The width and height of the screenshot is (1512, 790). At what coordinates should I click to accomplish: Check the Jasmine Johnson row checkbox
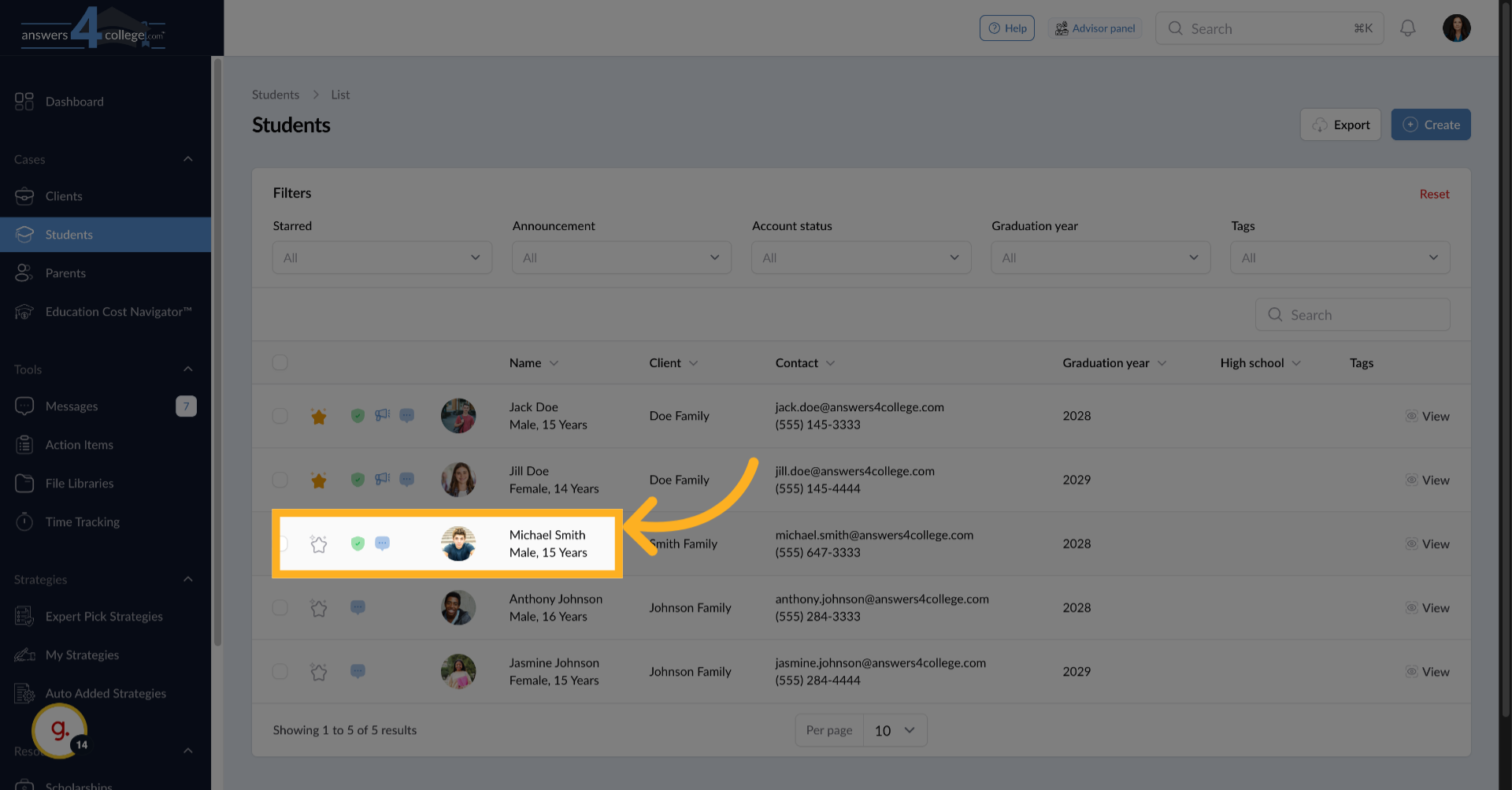click(280, 672)
